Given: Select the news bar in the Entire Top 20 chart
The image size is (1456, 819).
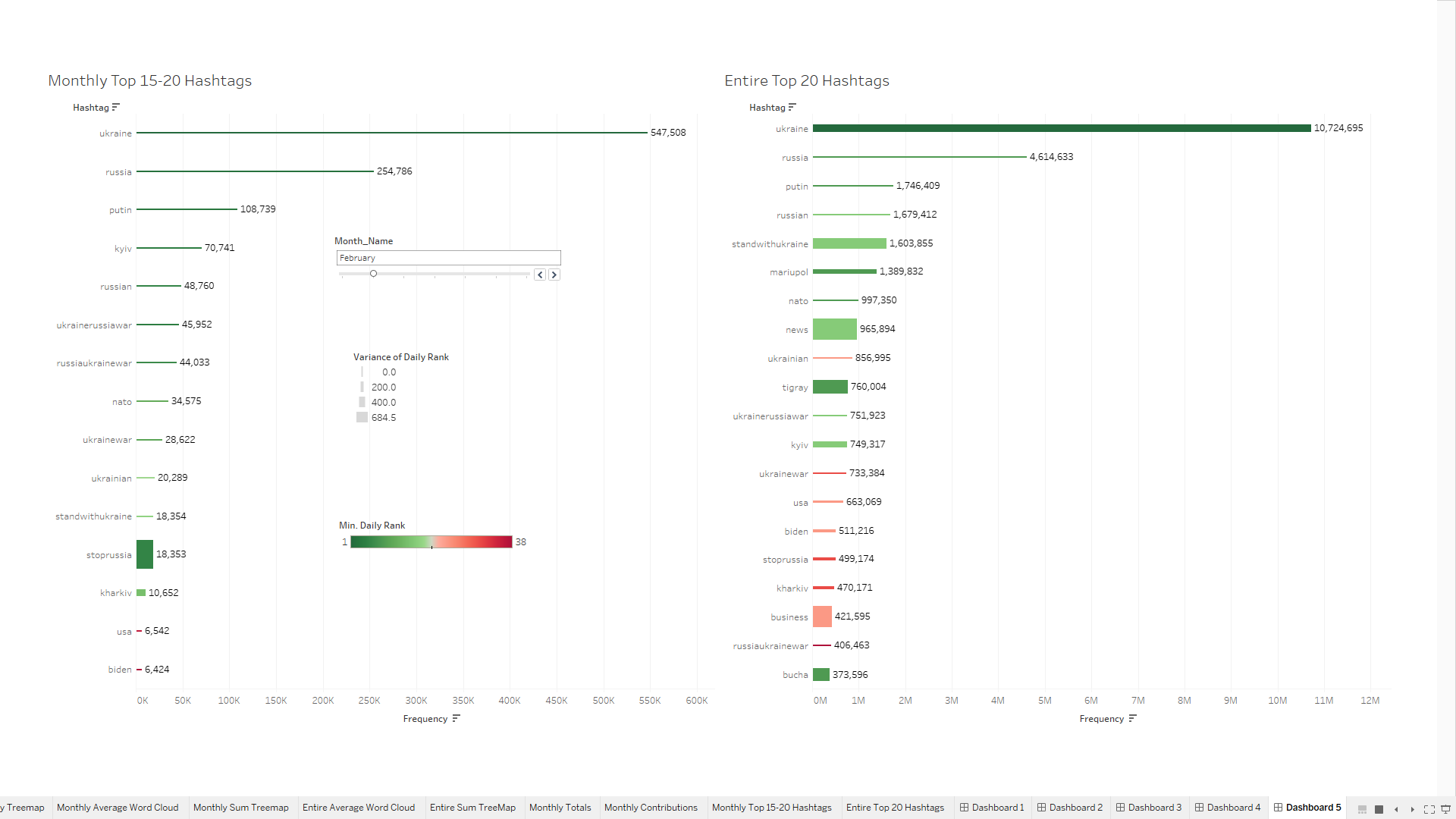Looking at the screenshot, I should point(834,329).
